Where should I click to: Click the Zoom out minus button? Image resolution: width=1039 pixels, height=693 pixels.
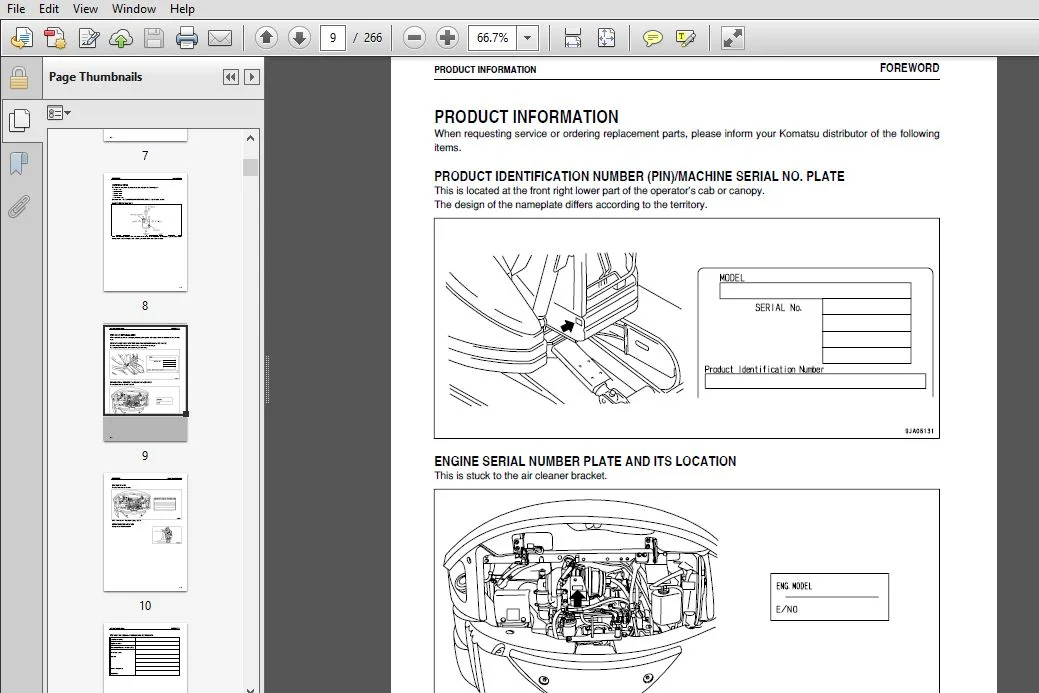coord(414,38)
